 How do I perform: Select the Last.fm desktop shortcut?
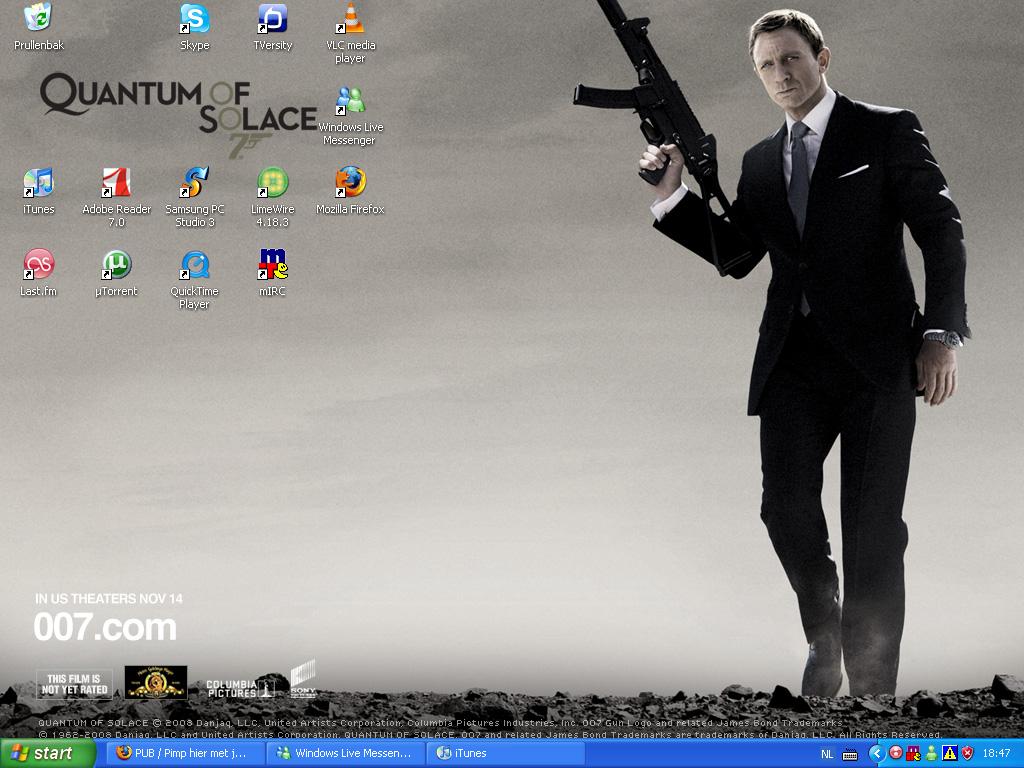(39, 273)
